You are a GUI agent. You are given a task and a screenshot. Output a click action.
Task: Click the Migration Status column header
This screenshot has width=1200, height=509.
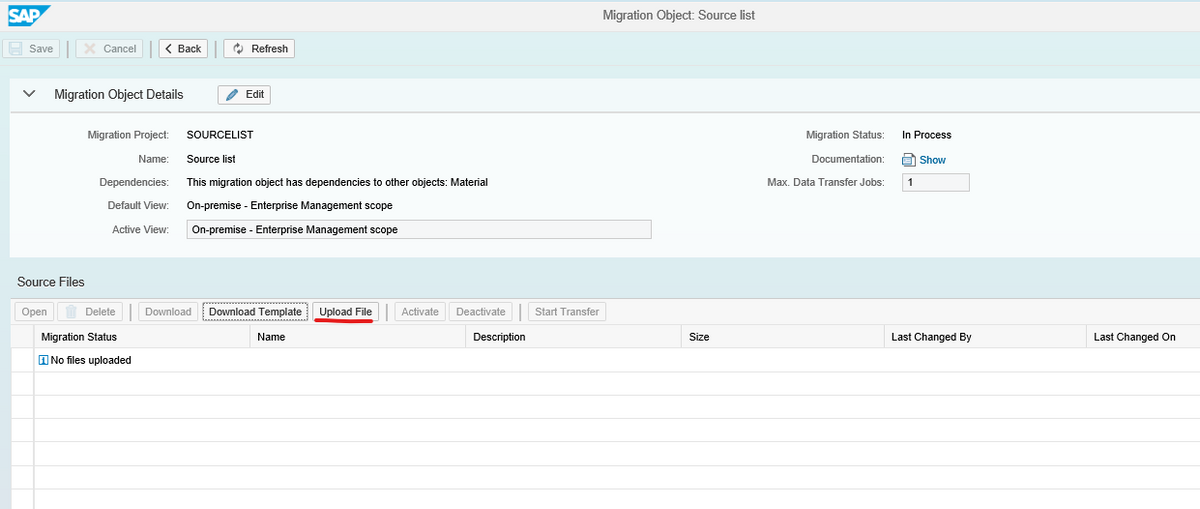tap(141, 337)
